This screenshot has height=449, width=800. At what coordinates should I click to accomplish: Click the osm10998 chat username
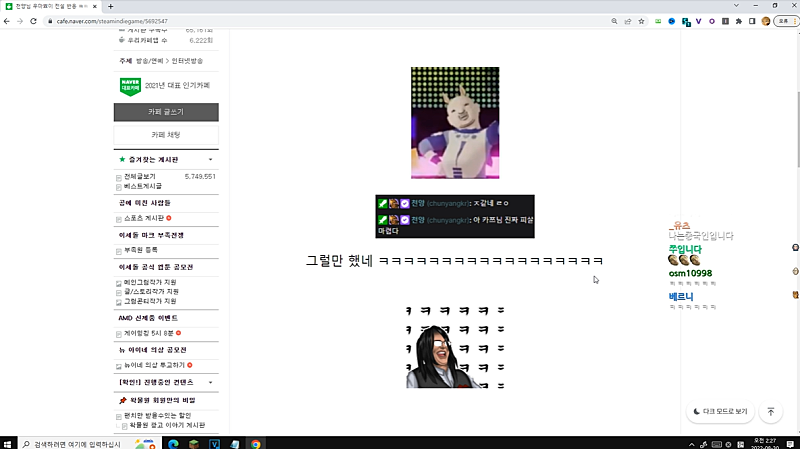690,273
